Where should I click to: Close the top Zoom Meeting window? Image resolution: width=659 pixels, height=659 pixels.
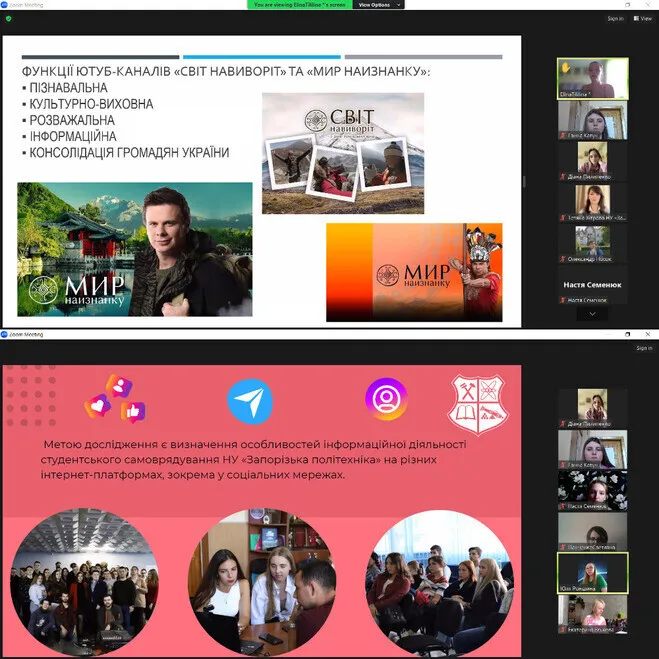[648, 5]
